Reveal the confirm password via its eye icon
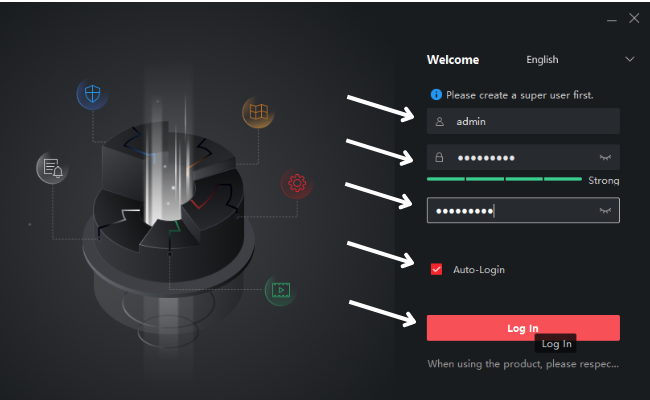650x400 pixels. [x=605, y=211]
